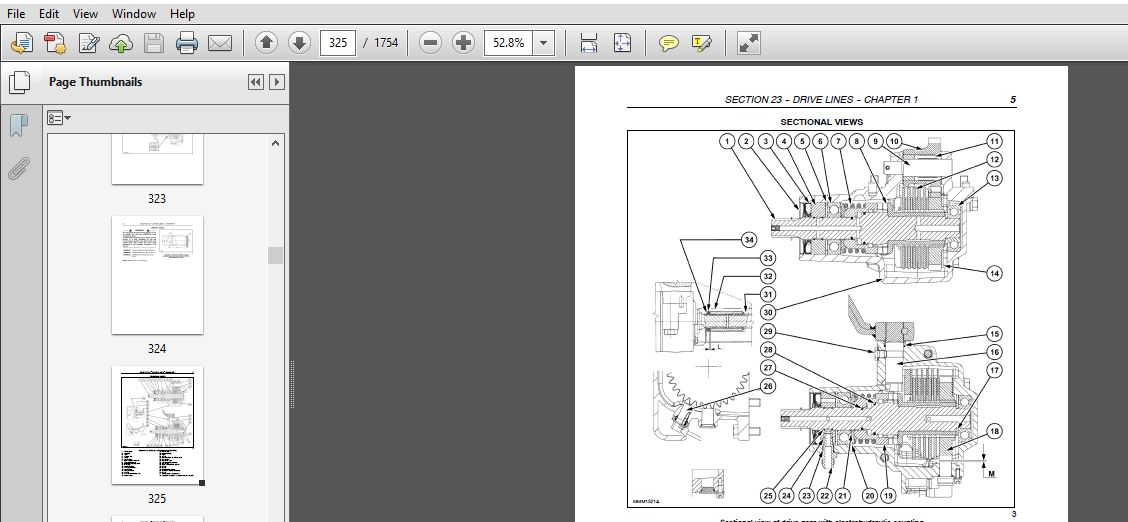
Task: Click the upload to cloud icon
Action: click(121, 43)
